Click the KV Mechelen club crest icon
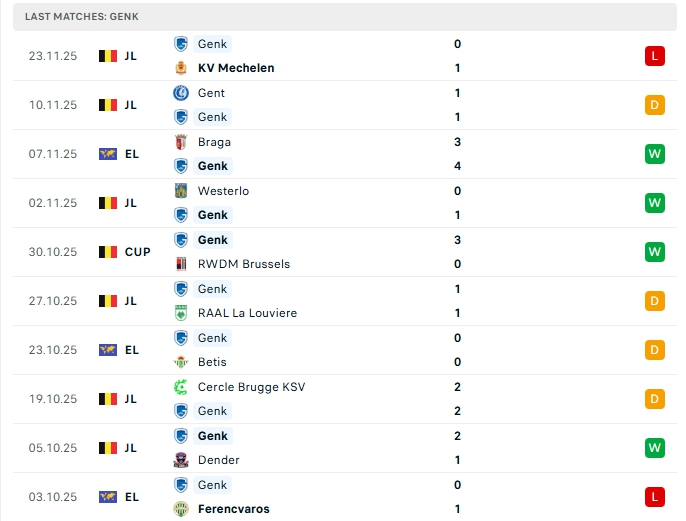The height and width of the screenshot is (521, 686). 181,68
